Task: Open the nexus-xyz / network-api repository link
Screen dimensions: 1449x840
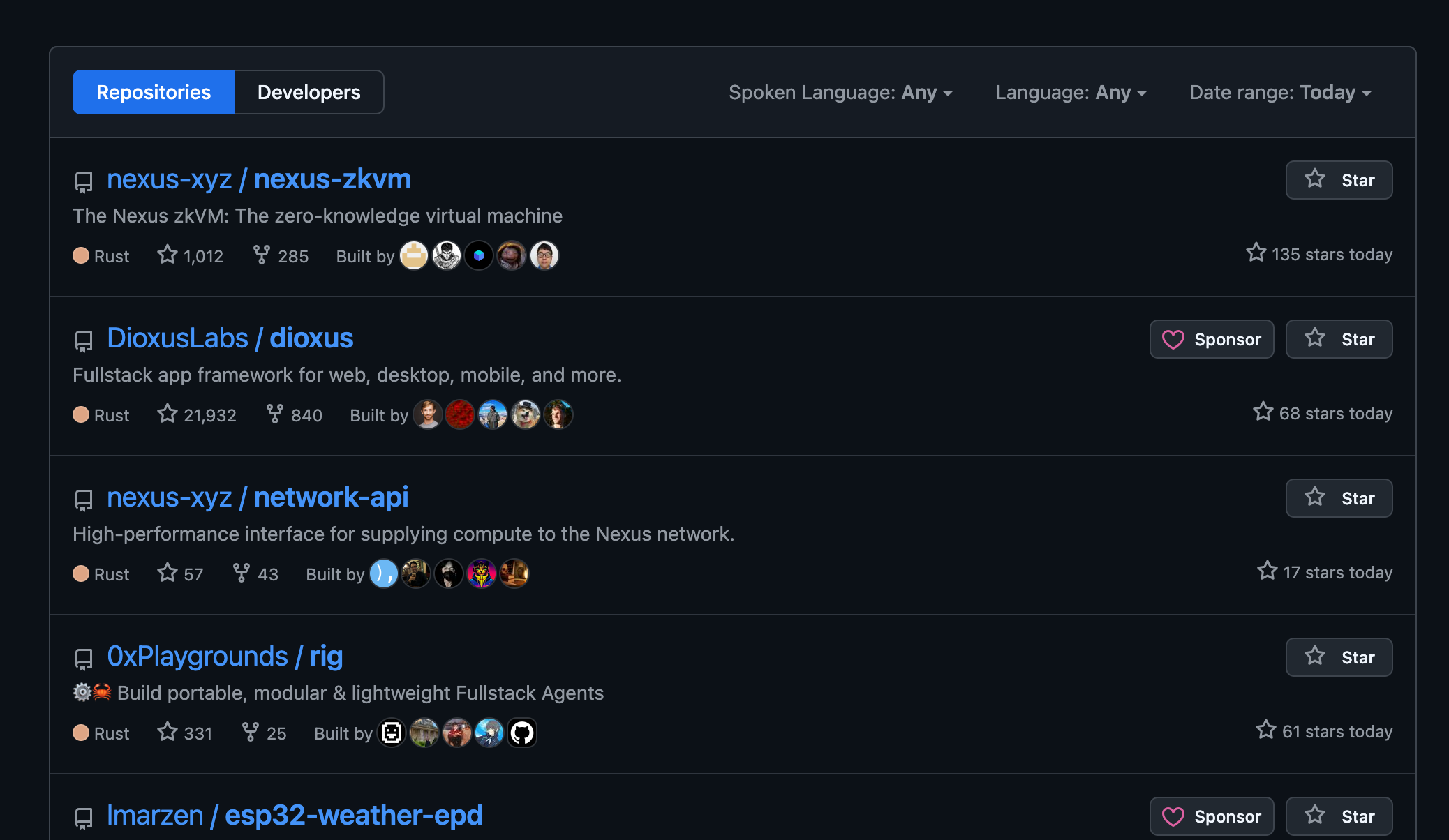Action: 258,497
